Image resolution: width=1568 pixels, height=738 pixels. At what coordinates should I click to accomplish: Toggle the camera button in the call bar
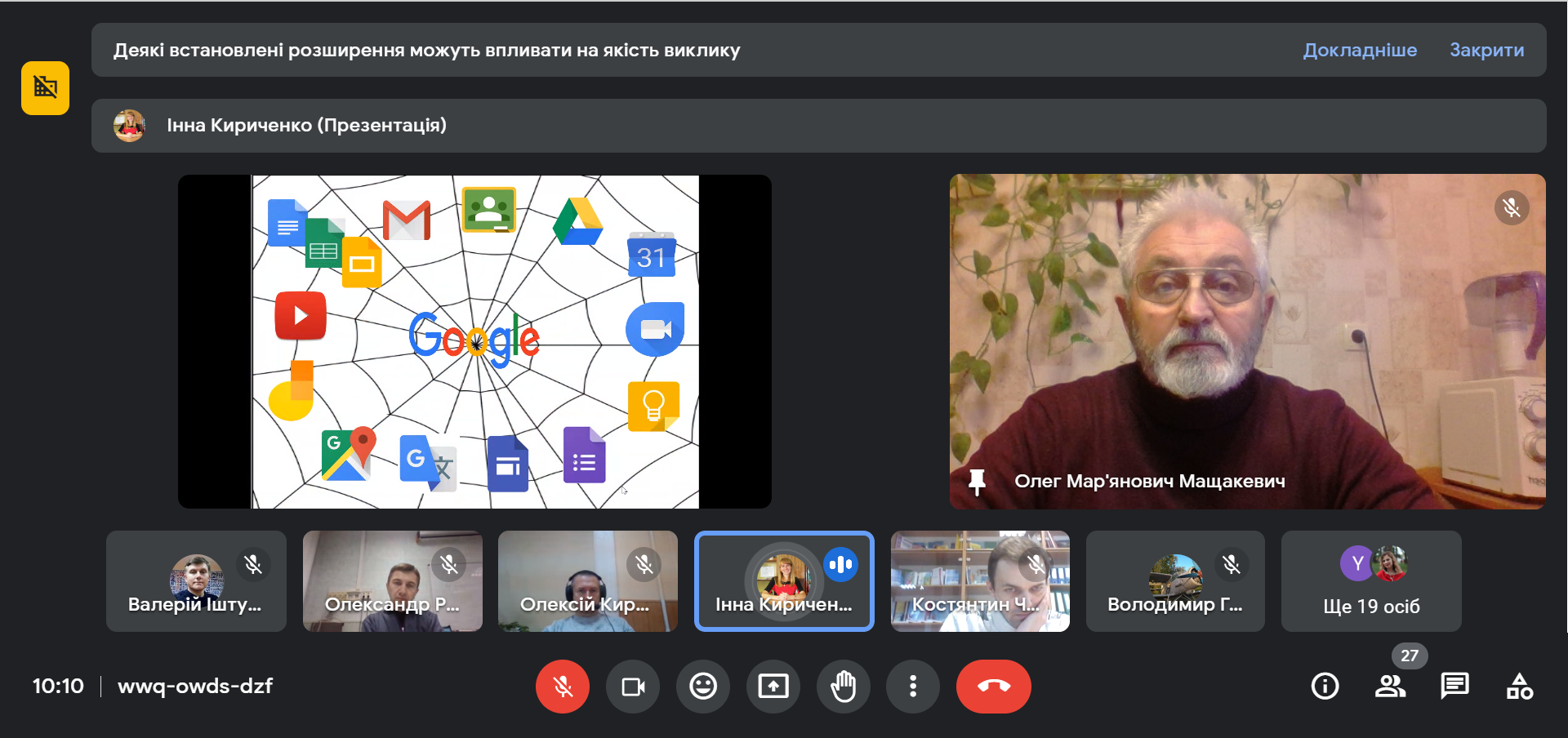pos(633,687)
